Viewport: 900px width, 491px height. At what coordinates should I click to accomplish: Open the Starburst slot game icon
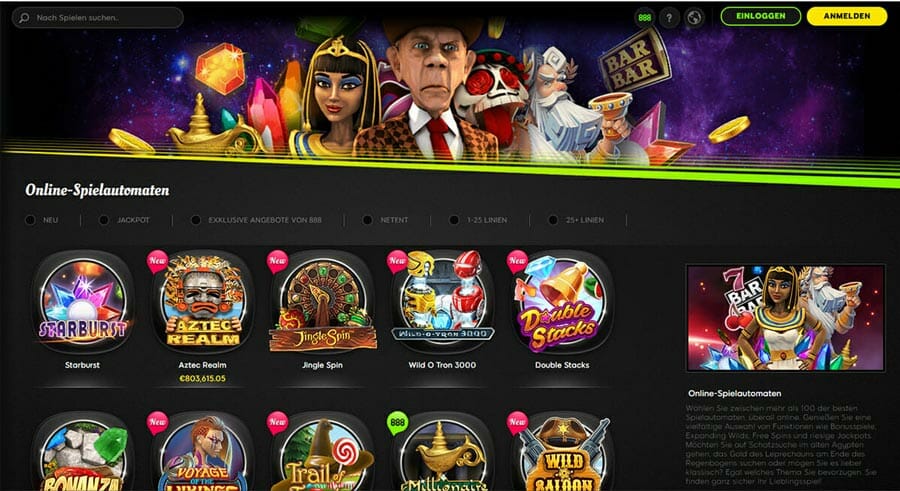tap(83, 301)
